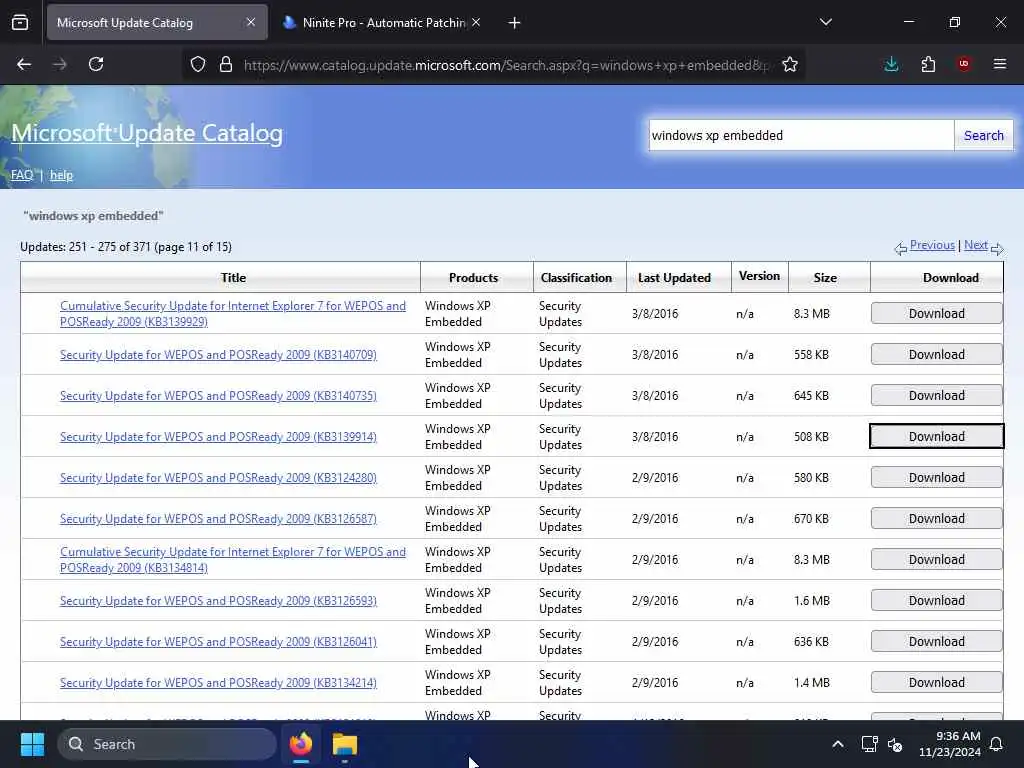
Task: Open the help link
Action: click(61, 175)
